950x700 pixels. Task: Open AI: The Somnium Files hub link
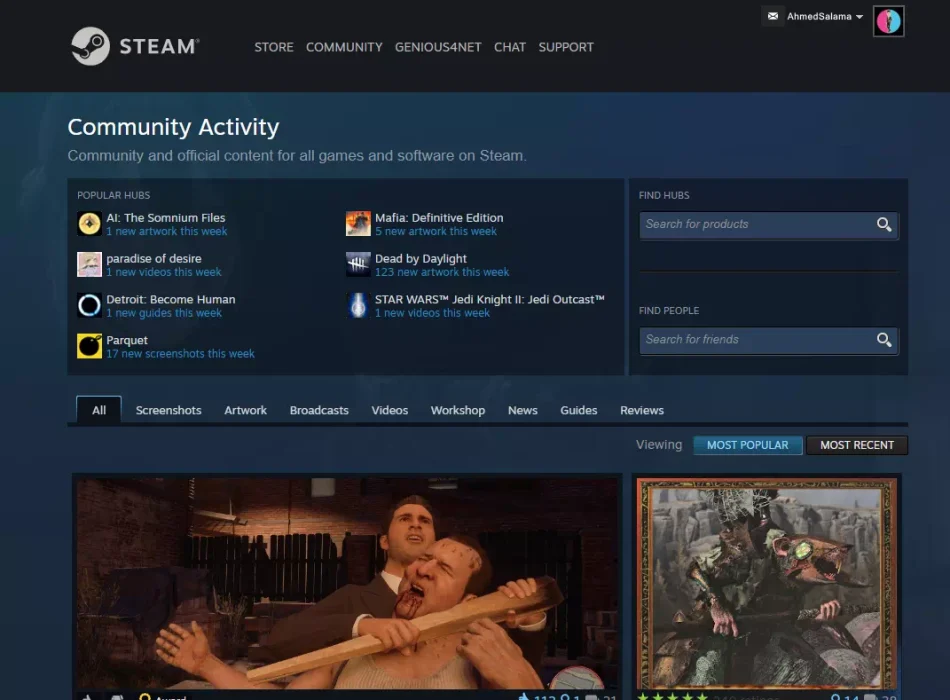[x=165, y=218]
